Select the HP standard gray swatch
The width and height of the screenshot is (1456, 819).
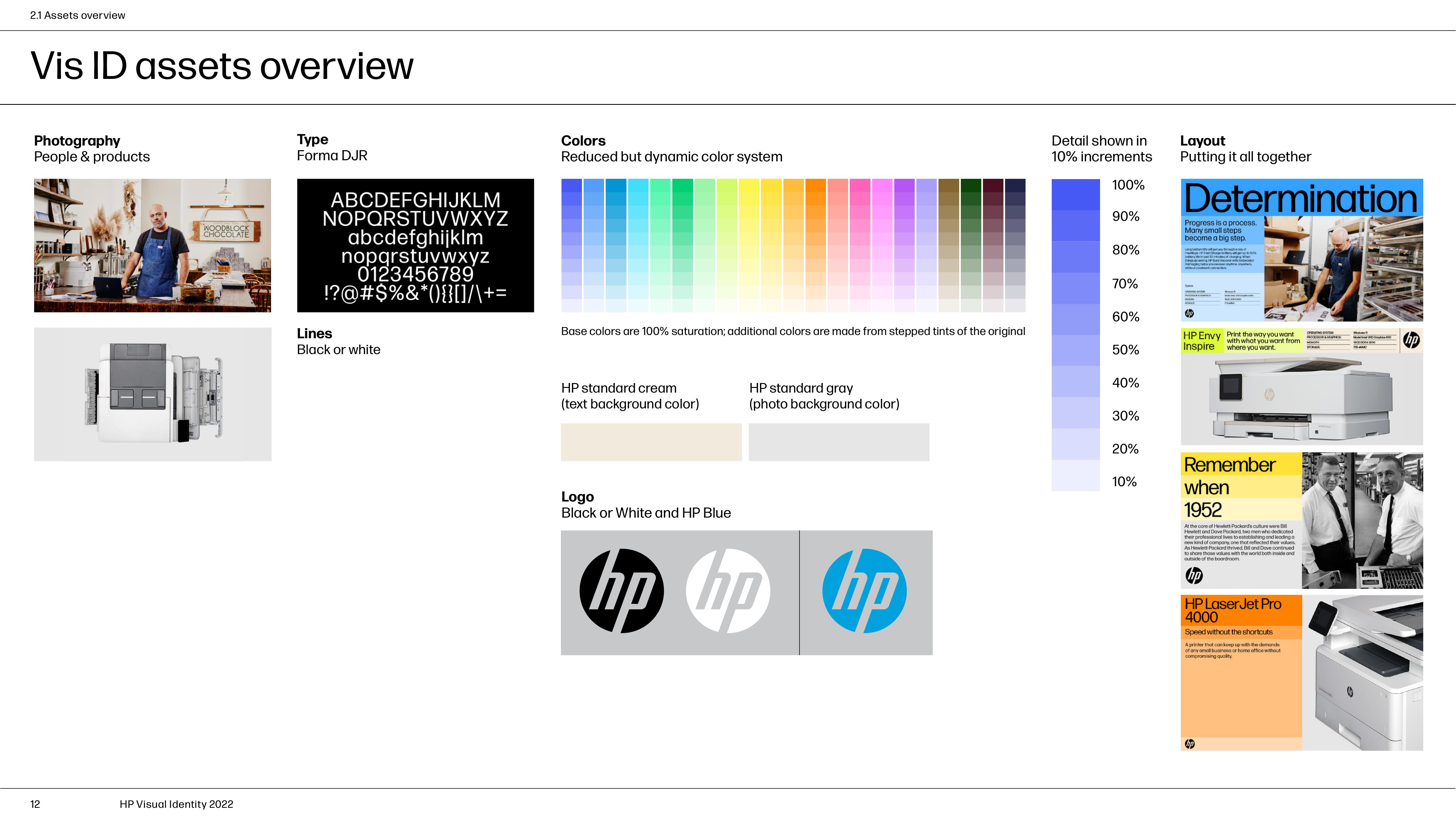click(839, 442)
